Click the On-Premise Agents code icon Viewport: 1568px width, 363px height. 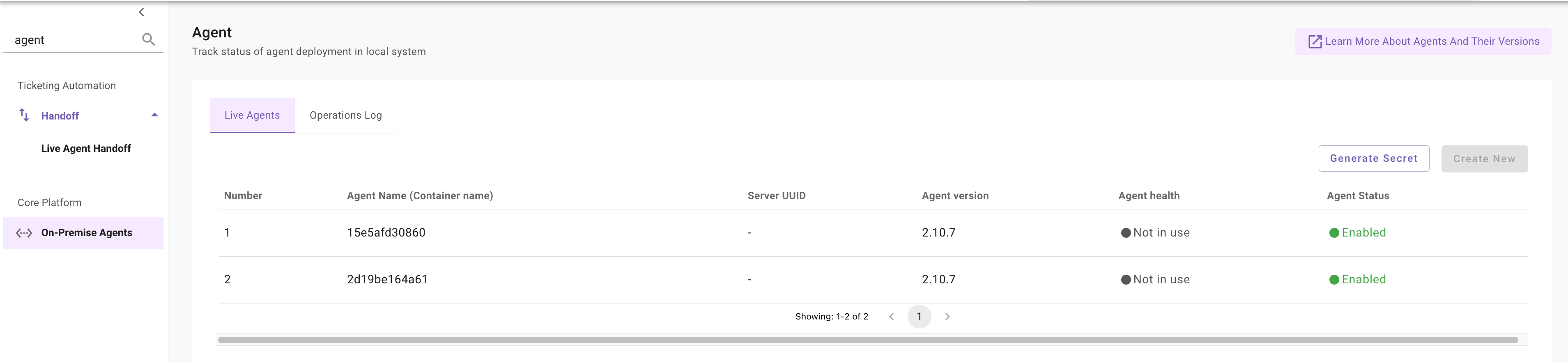23,232
